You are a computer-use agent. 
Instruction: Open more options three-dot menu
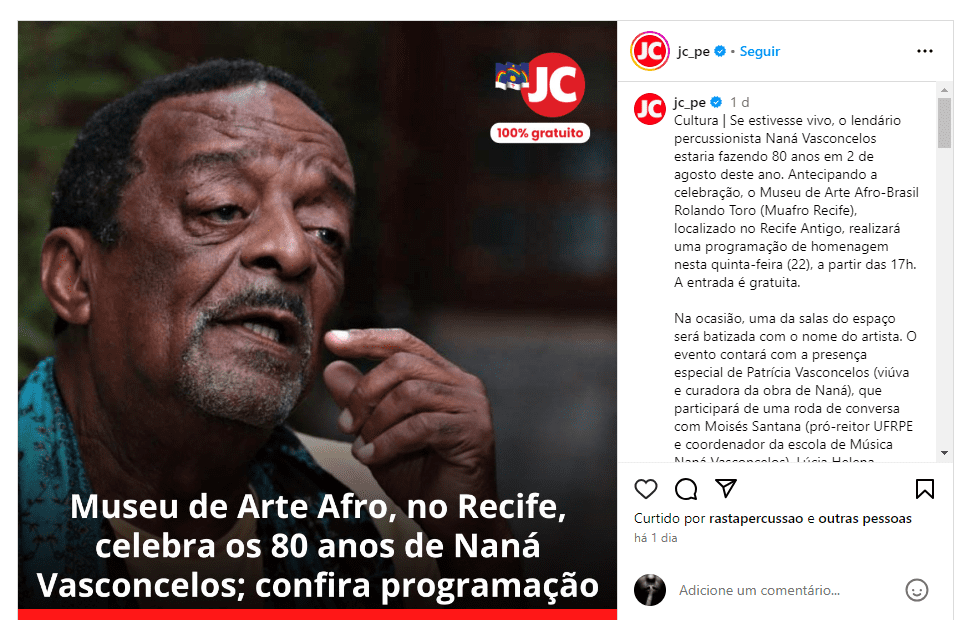tap(925, 51)
